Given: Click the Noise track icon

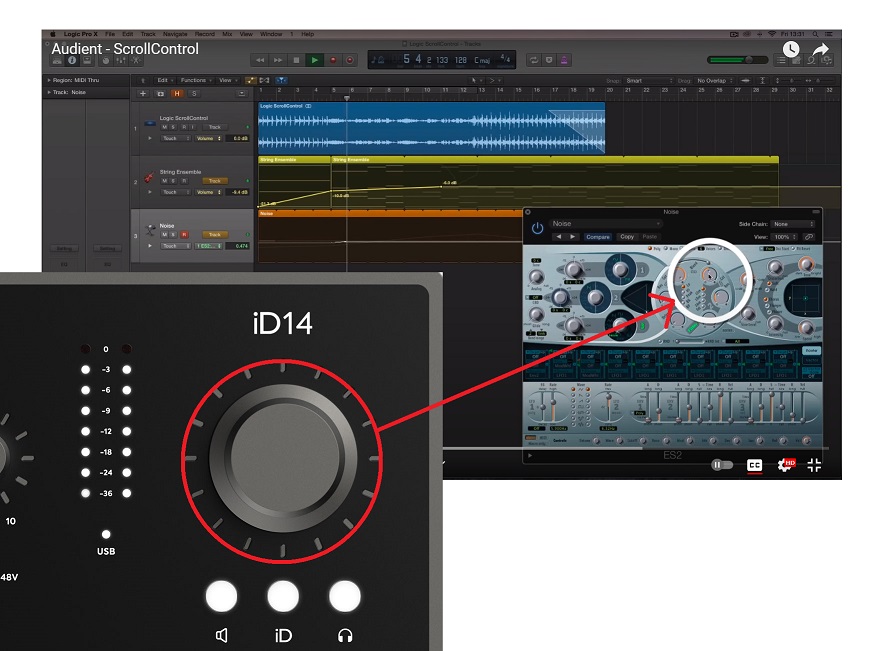Looking at the screenshot, I should tap(150, 230).
